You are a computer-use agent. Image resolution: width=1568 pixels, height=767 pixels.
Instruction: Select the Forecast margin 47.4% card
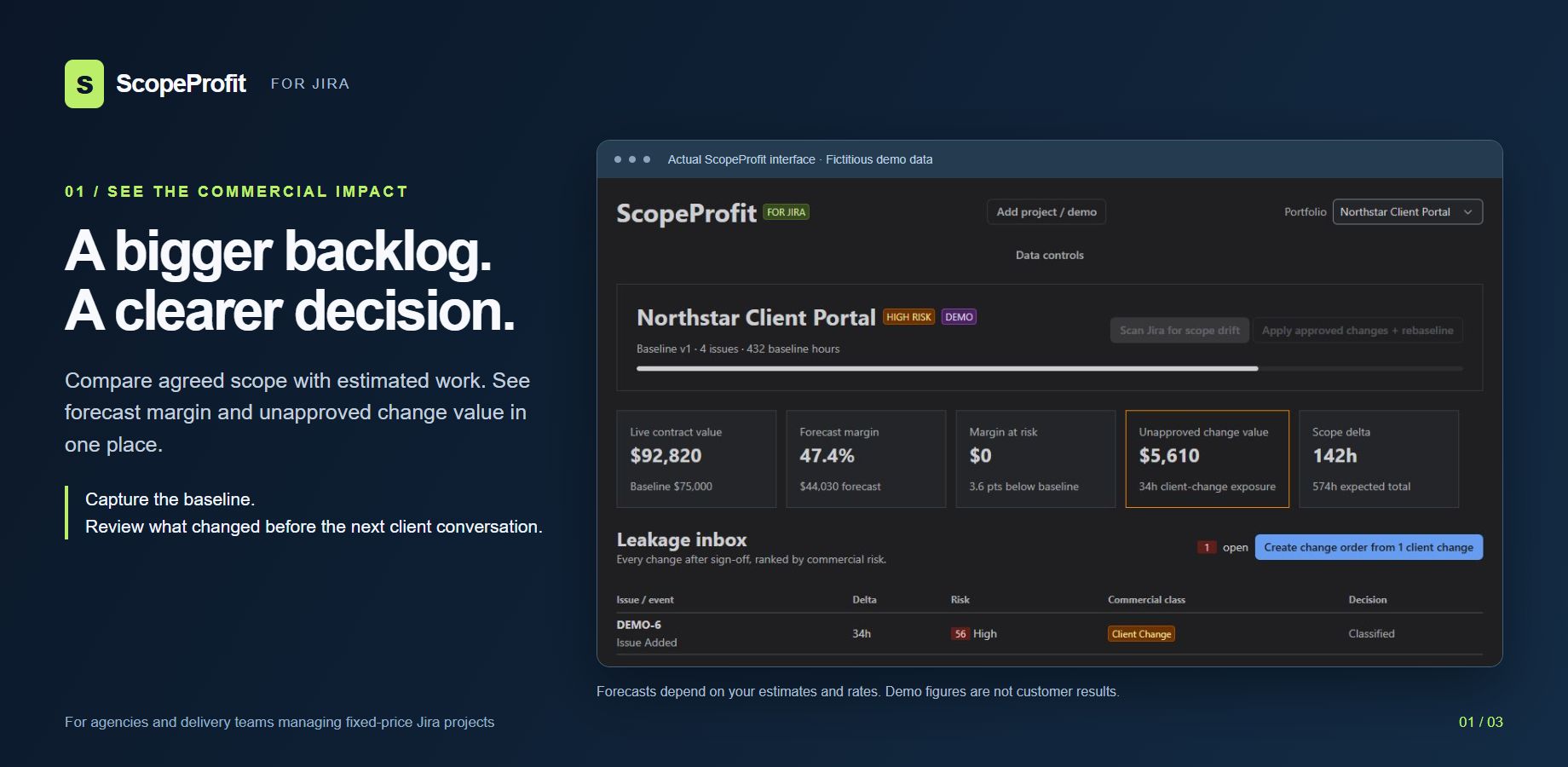pos(866,459)
